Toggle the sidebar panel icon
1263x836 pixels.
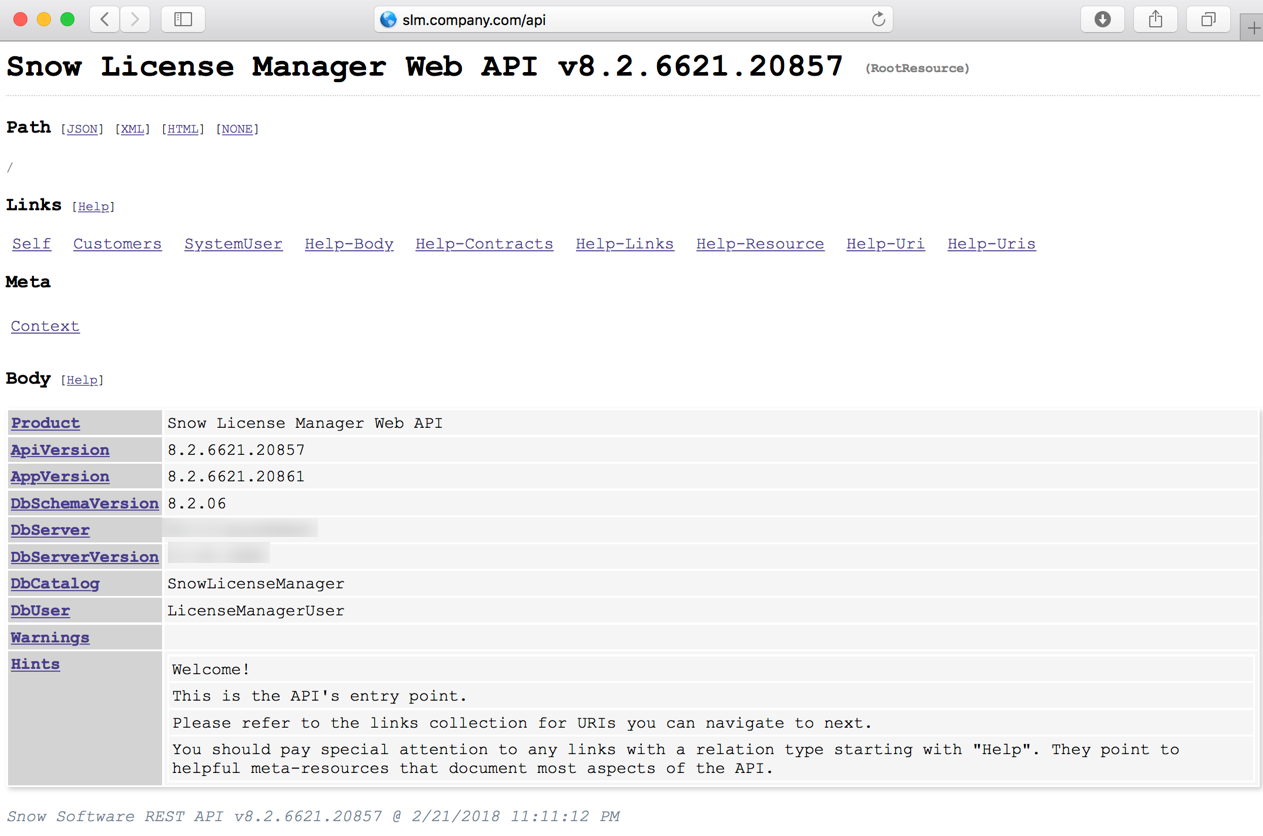click(x=183, y=19)
